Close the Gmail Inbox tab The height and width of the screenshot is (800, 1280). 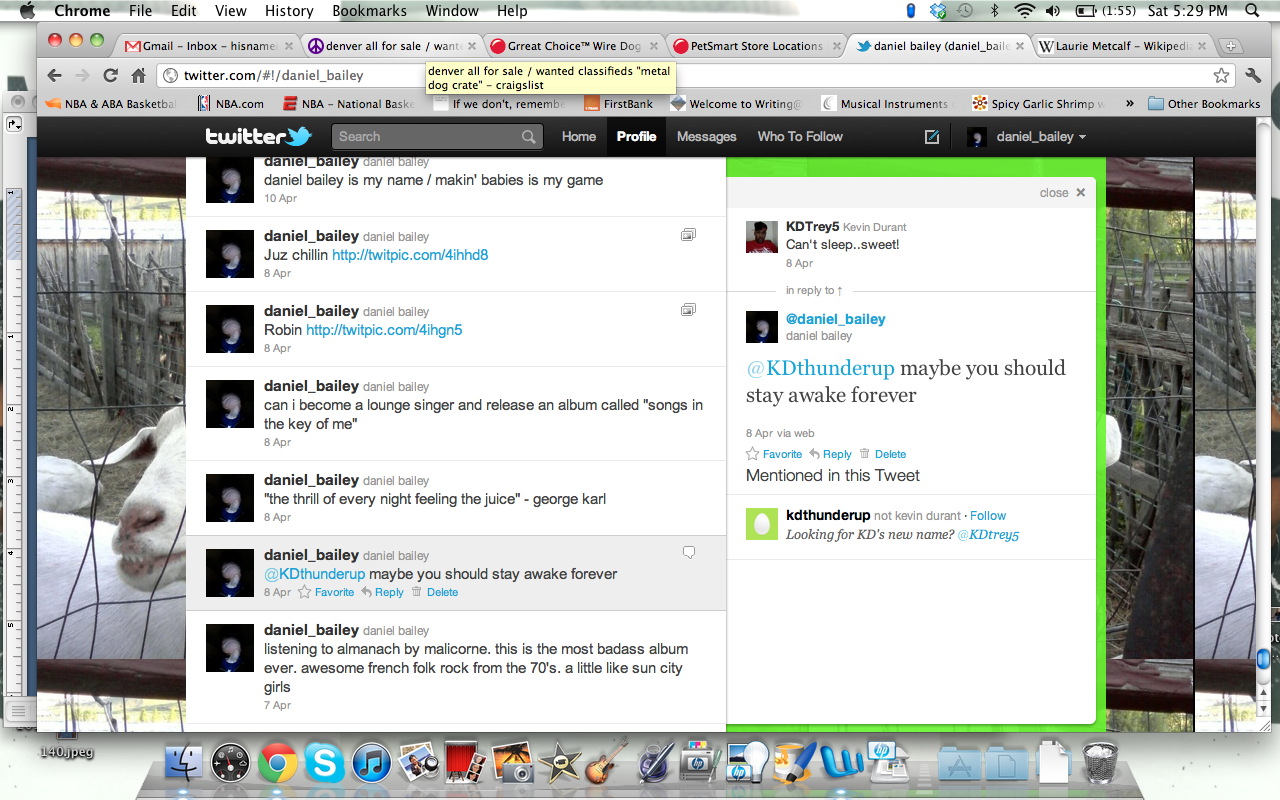click(289, 46)
